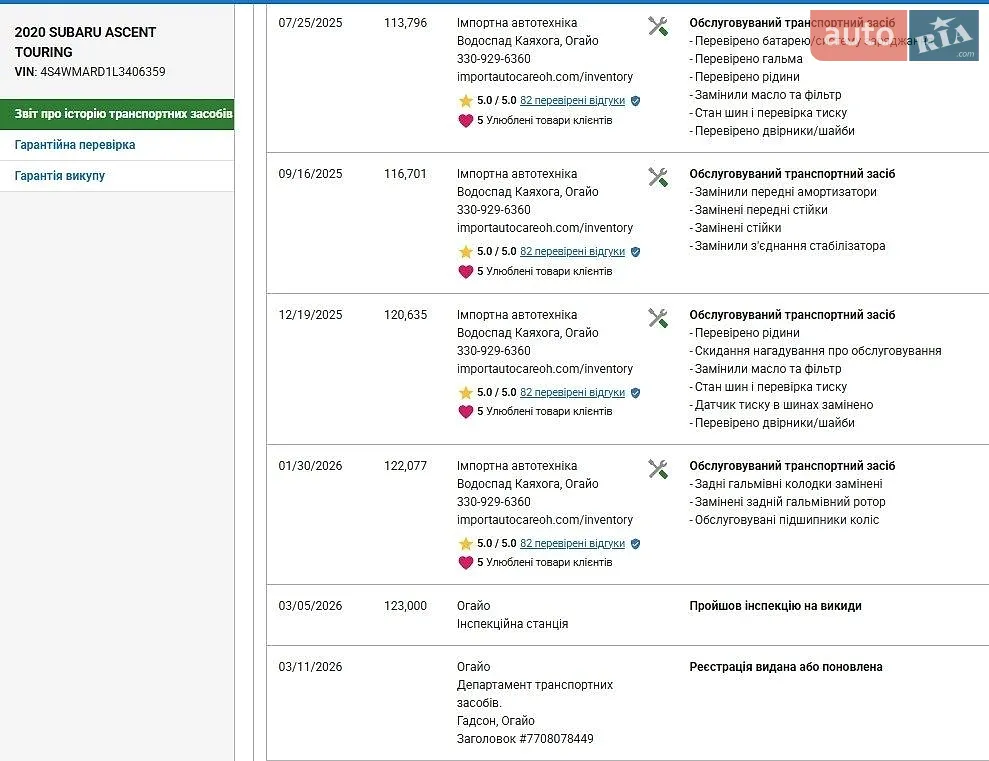Click phone 330-929-6360 in 09/16/2025 row
The height and width of the screenshot is (761, 989).
coord(494,210)
